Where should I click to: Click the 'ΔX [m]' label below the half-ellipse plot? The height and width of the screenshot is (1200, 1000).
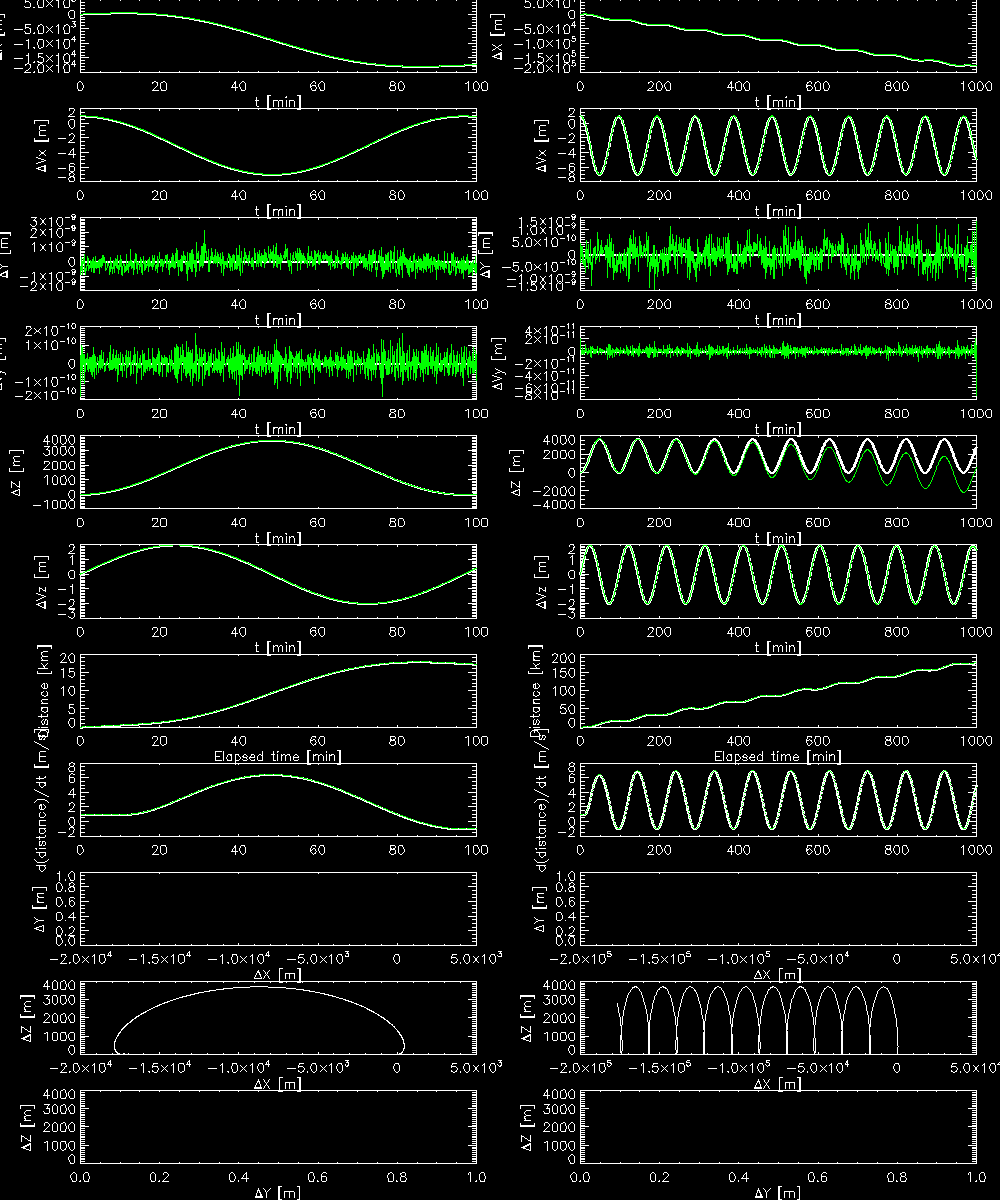275,1084
